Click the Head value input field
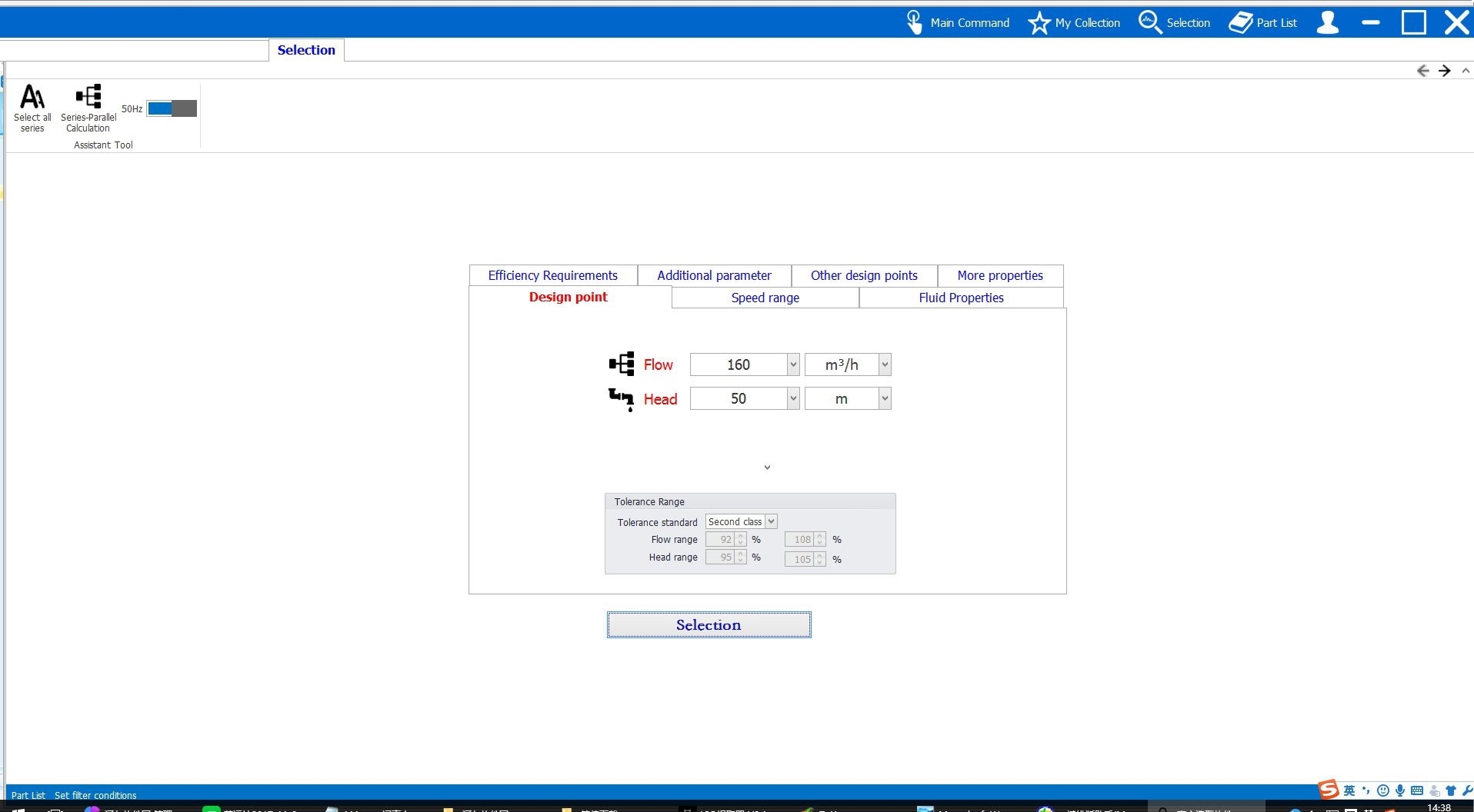This screenshot has height=812, width=1474. pyautogui.click(x=738, y=398)
